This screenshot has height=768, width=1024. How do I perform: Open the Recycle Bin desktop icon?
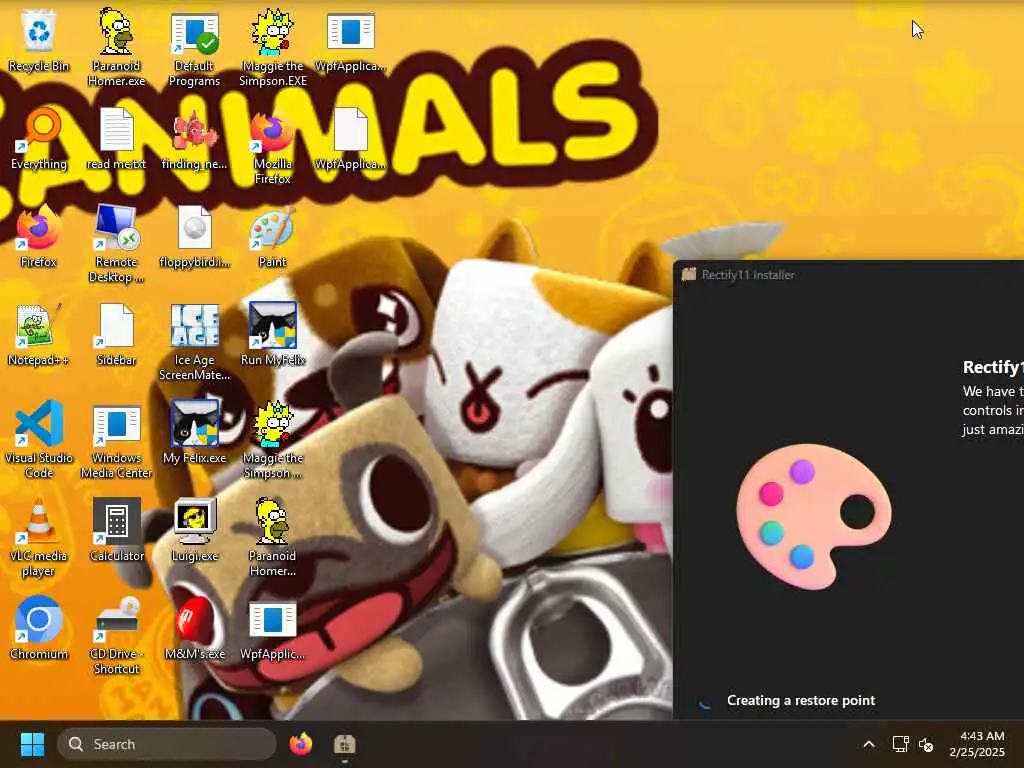39,40
